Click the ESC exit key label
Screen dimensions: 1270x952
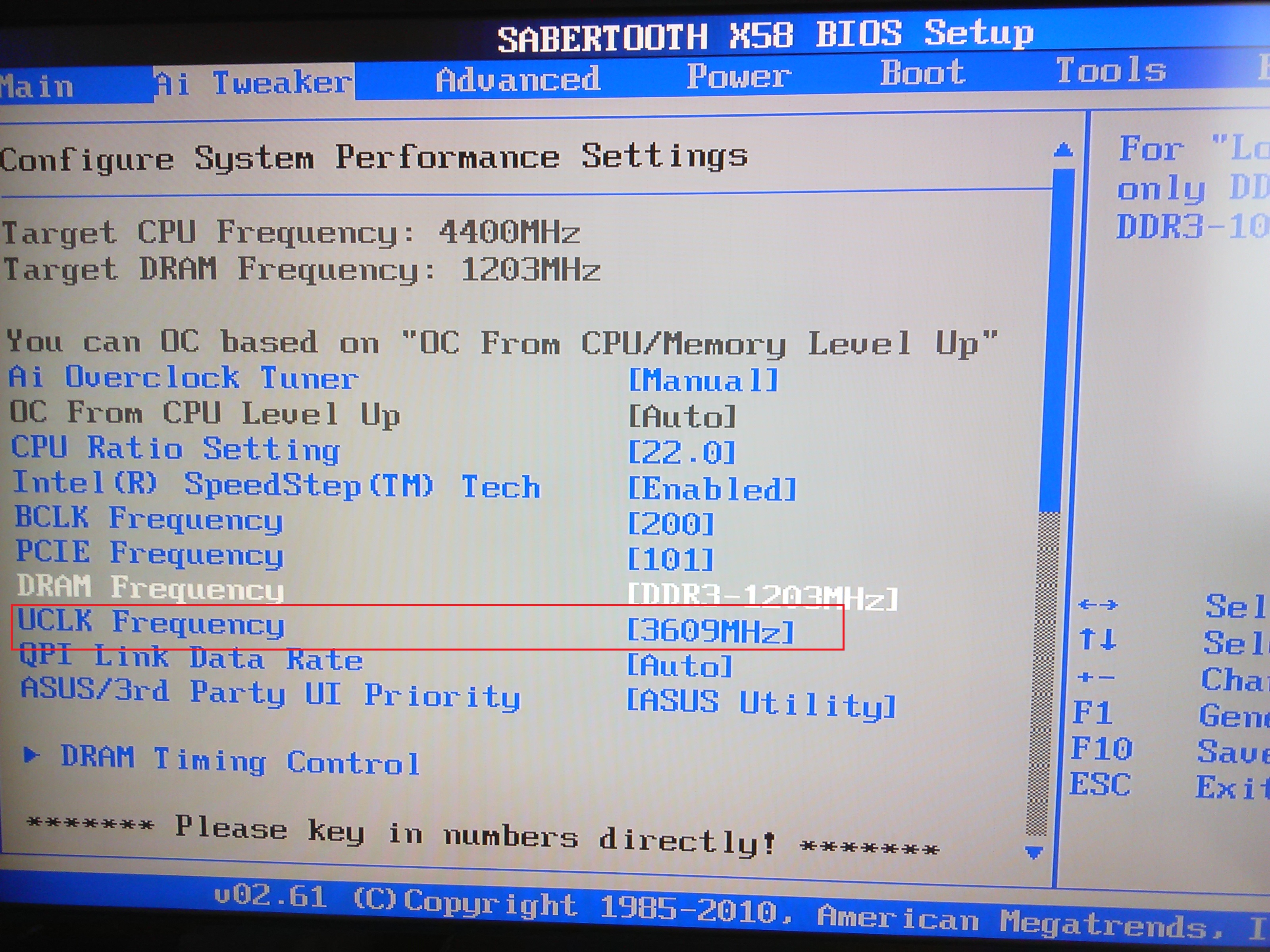coord(1099,785)
